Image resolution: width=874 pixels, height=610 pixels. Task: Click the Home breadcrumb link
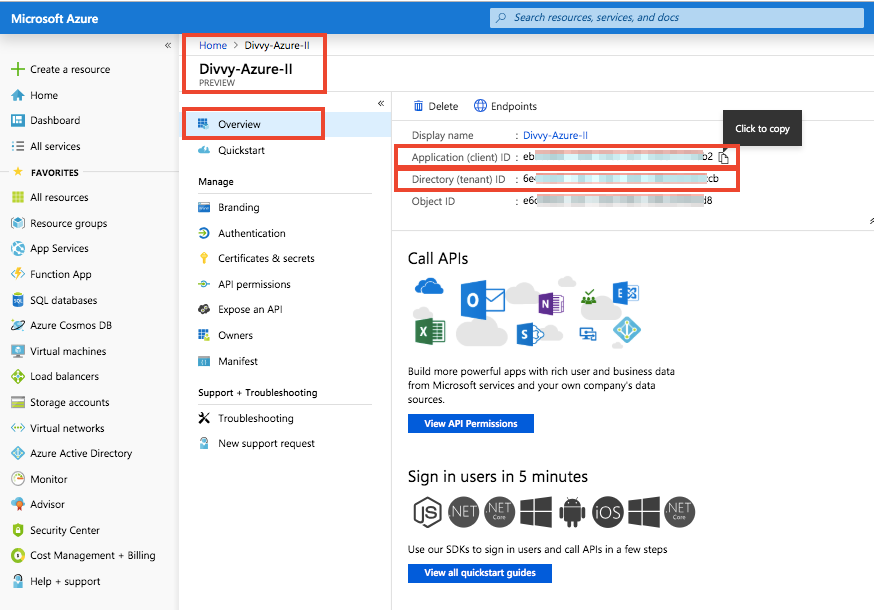click(213, 45)
